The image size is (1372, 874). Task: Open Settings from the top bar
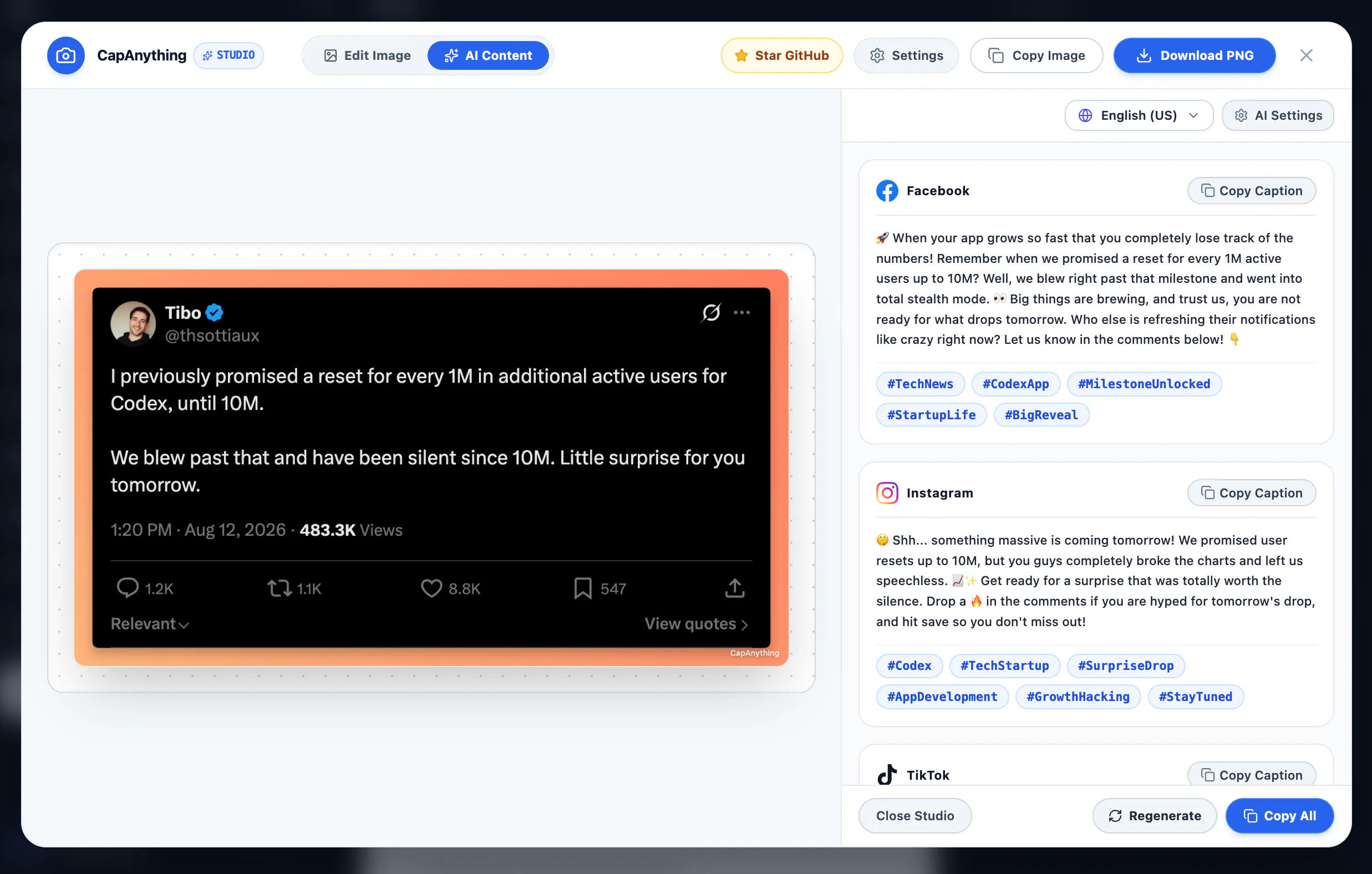point(906,55)
